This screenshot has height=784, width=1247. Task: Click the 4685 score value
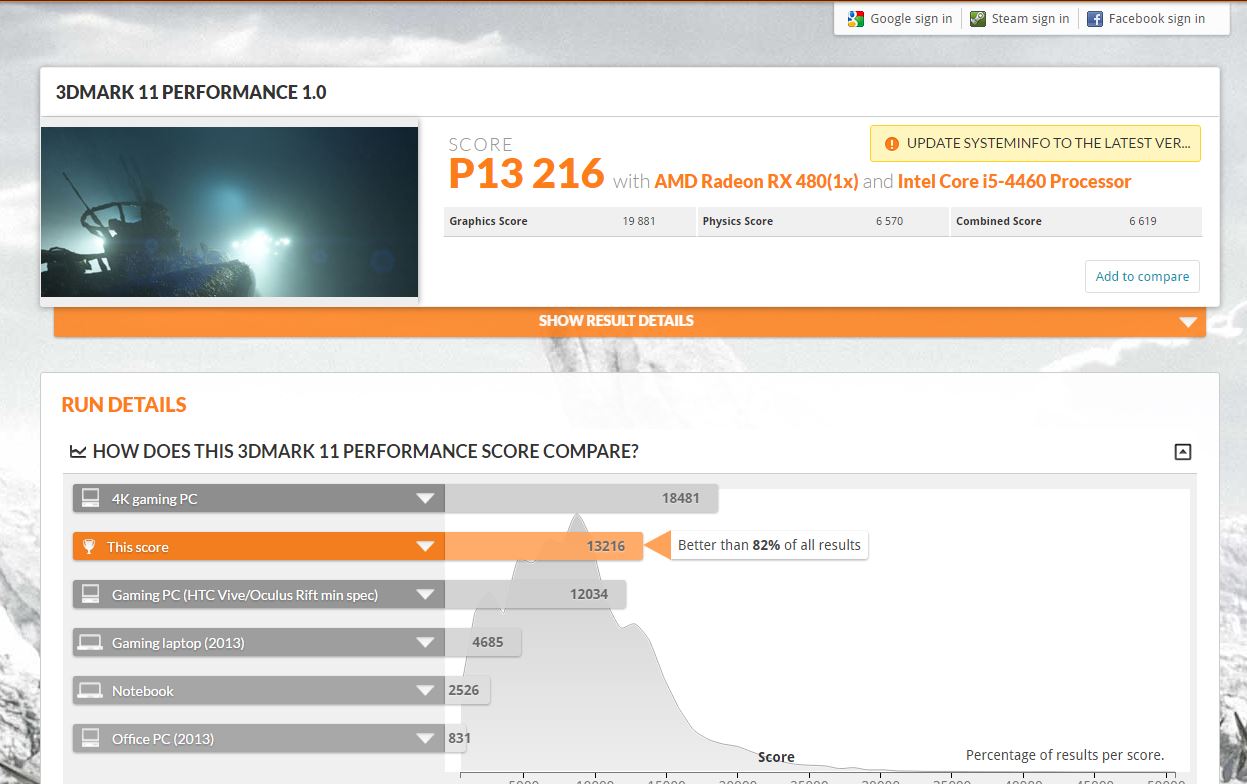488,642
